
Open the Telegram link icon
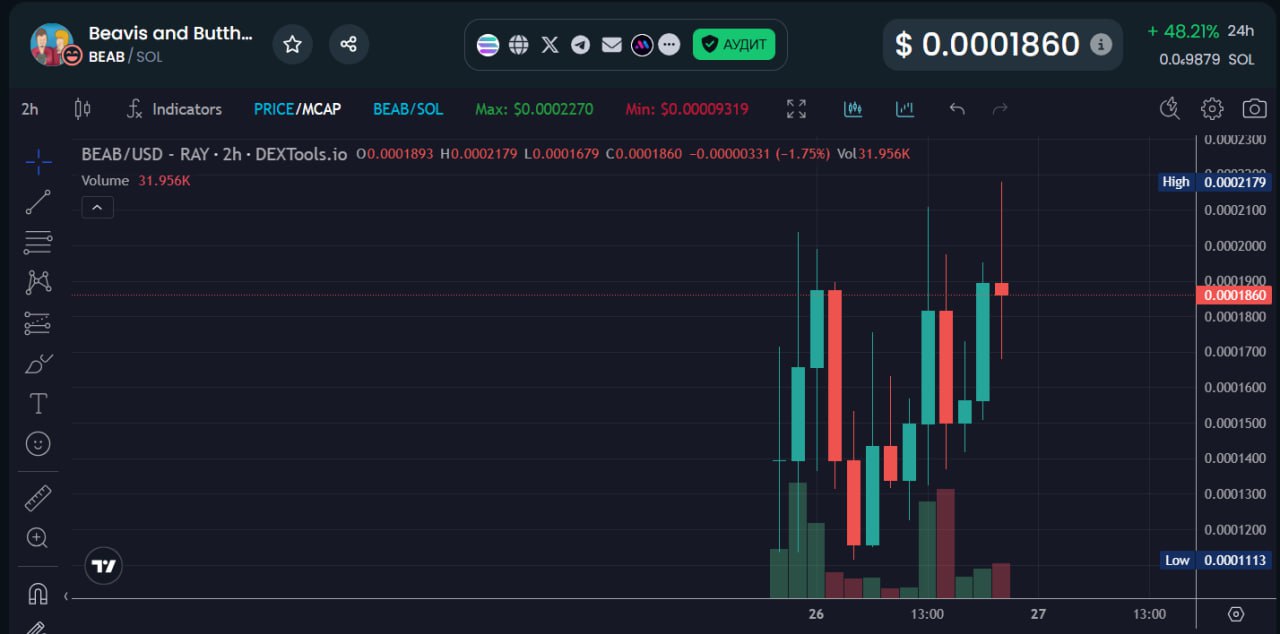[x=580, y=44]
